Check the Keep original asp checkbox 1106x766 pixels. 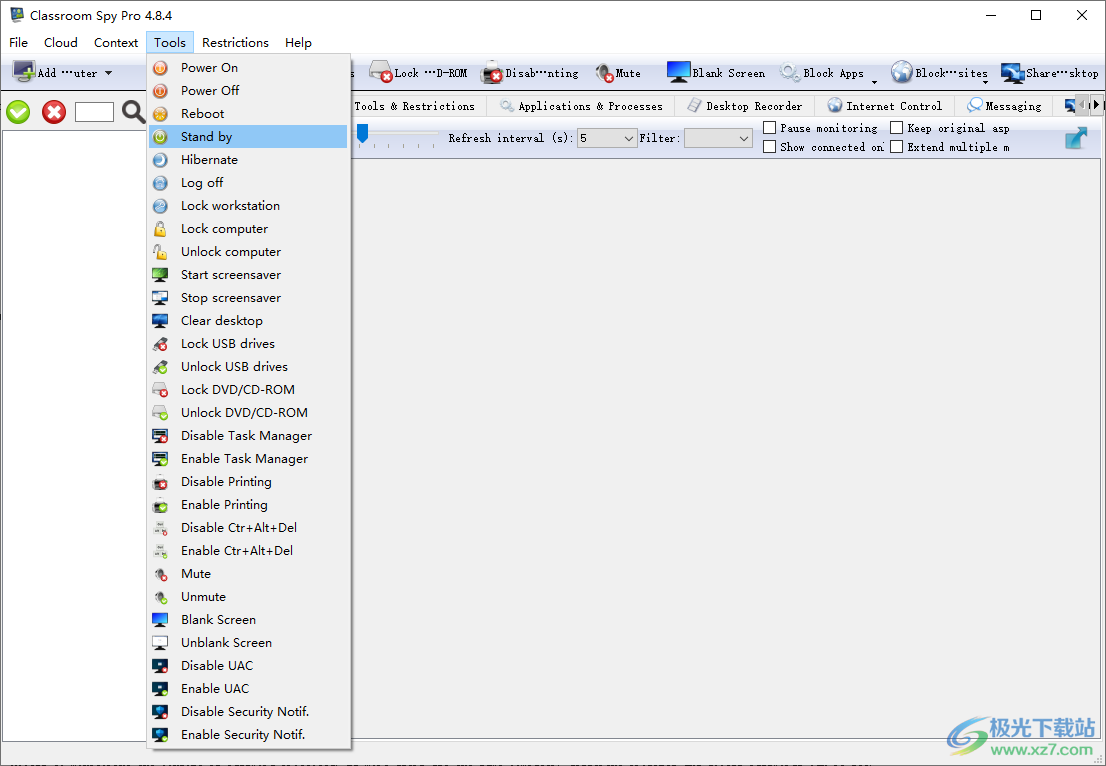pos(897,128)
